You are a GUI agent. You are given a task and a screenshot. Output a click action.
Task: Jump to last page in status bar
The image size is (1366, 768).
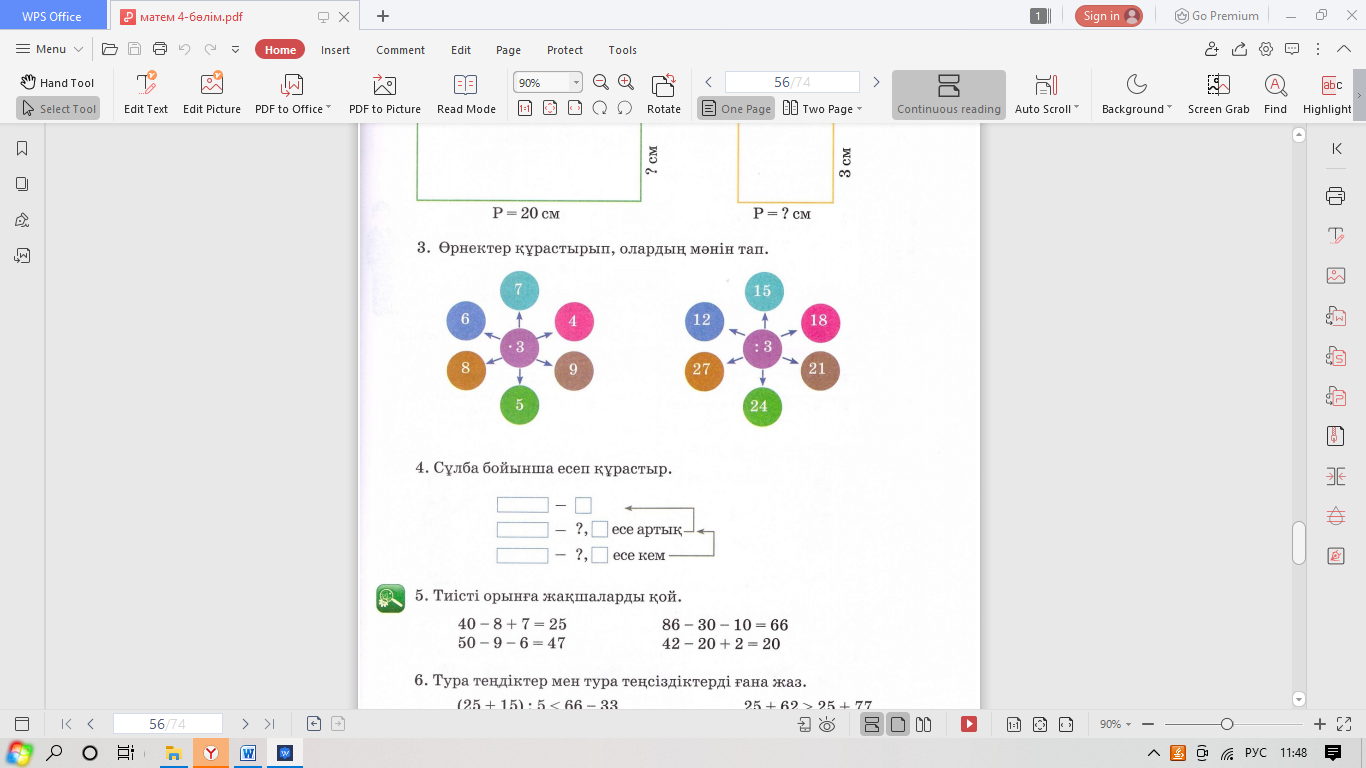coord(269,724)
